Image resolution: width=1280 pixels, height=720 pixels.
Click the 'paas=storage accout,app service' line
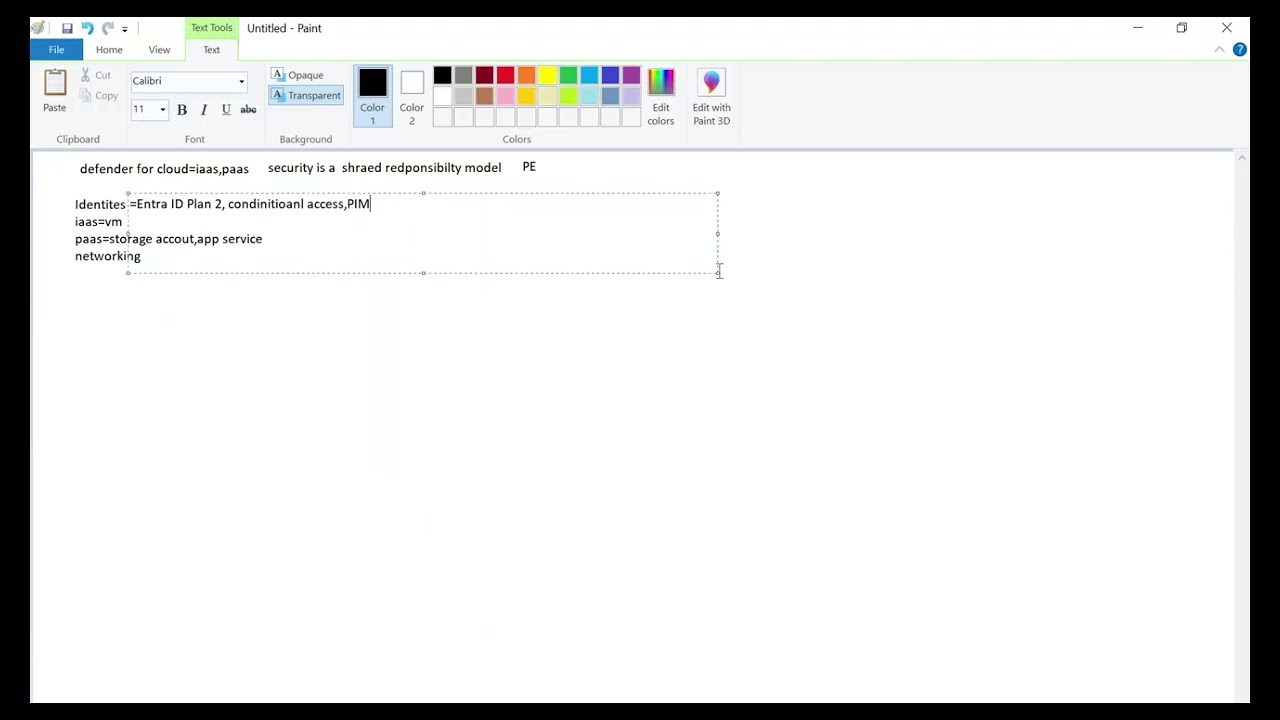point(168,239)
